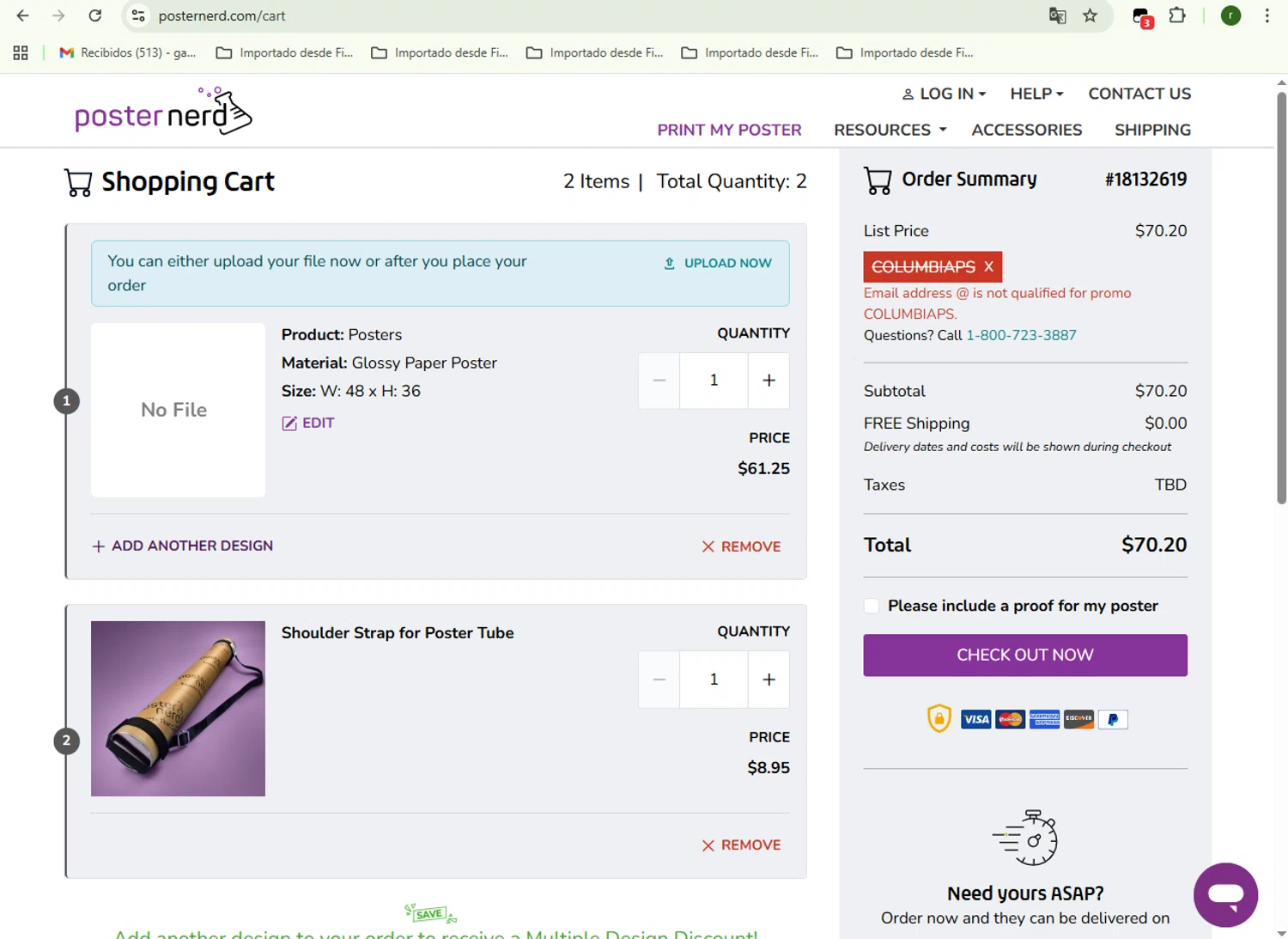The height and width of the screenshot is (939, 1288).
Task: Increase Shoulder Strap quantity
Action: [x=769, y=680]
